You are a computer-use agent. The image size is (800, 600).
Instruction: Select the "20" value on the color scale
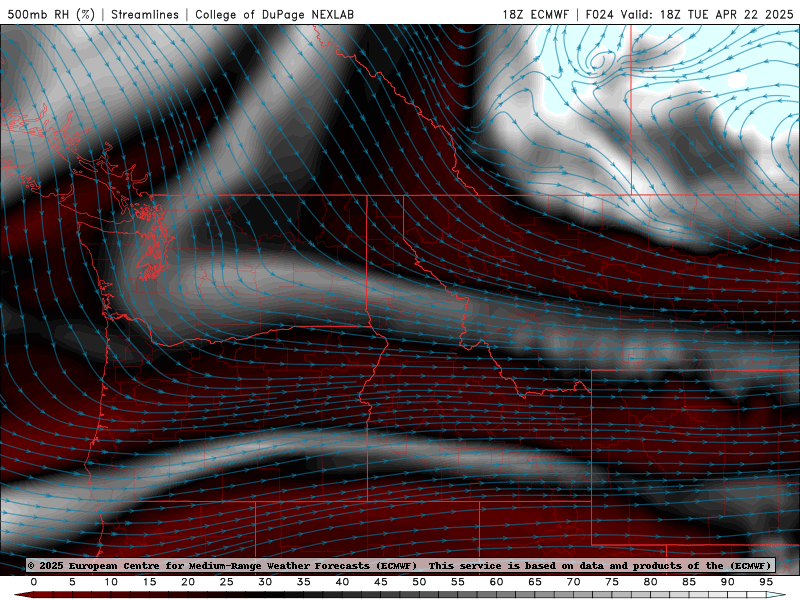click(x=188, y=582)
